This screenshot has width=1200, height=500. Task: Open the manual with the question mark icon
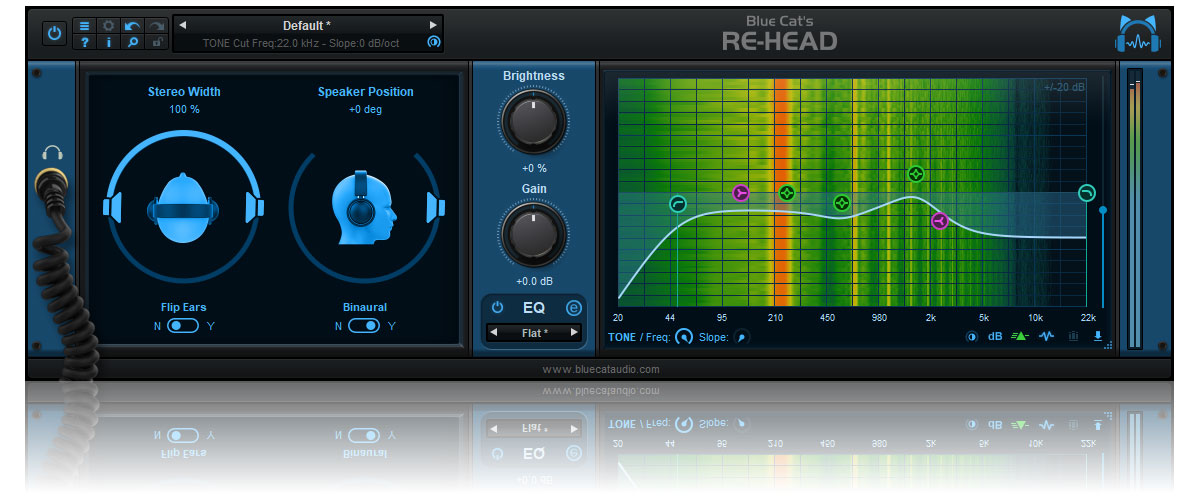85,42
